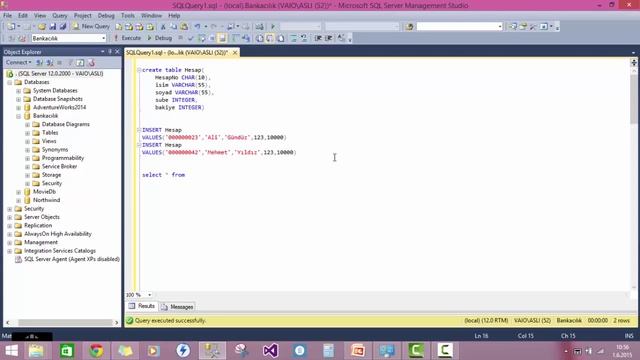
Task: Switch to the Results tab
Action: [142, 306]
